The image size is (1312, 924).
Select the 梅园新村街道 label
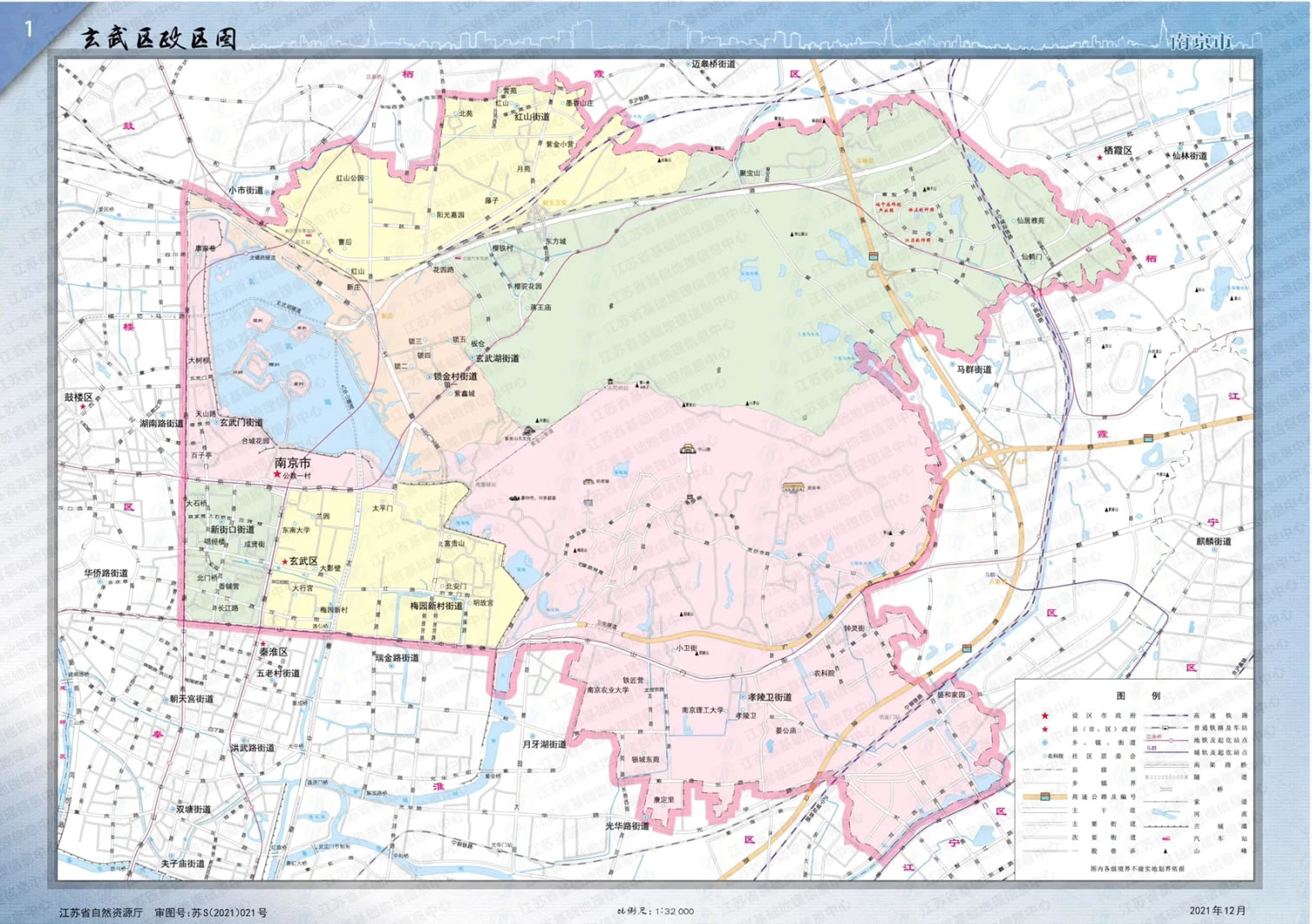436,606
